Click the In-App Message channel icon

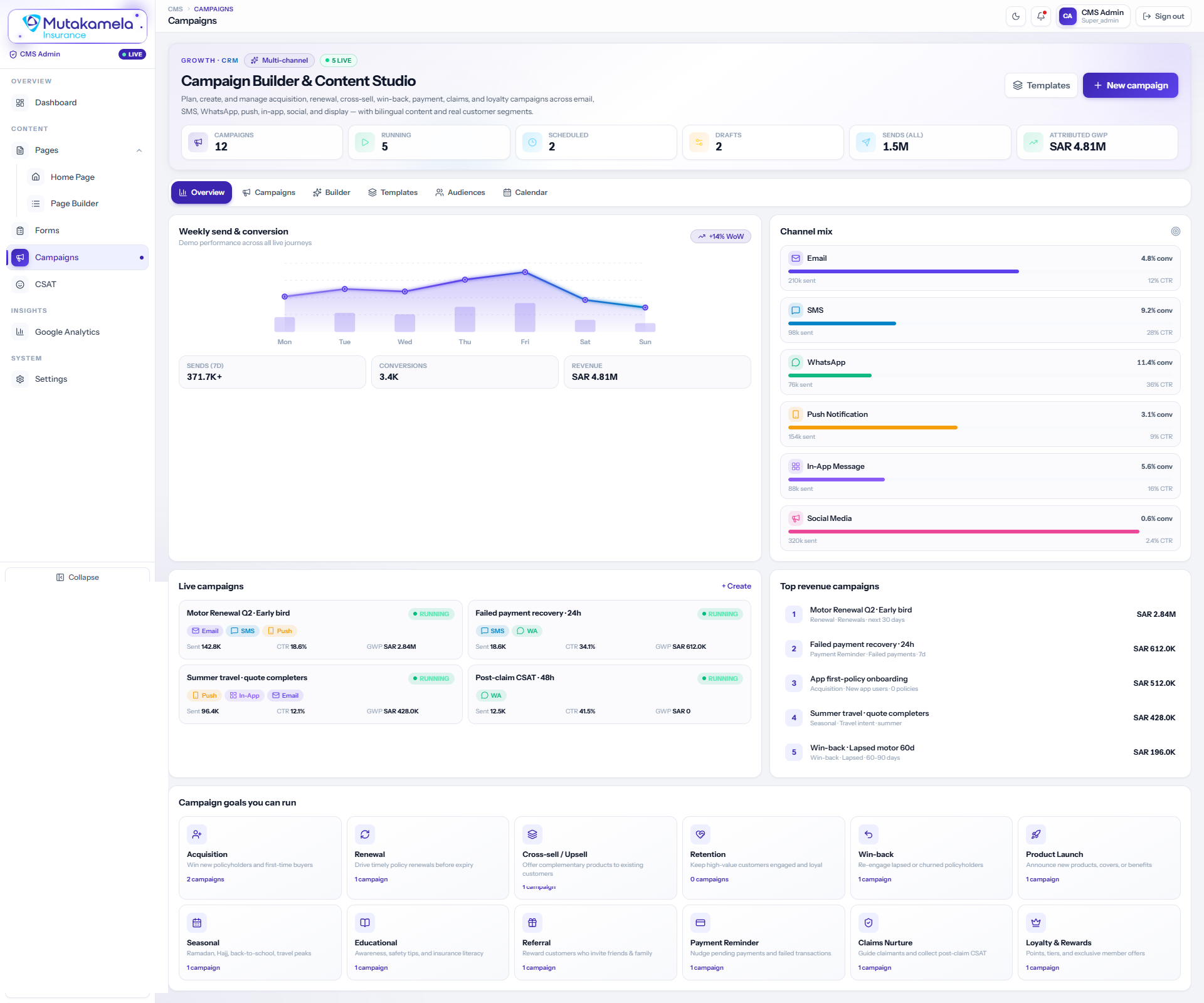(x=796, y=466)
